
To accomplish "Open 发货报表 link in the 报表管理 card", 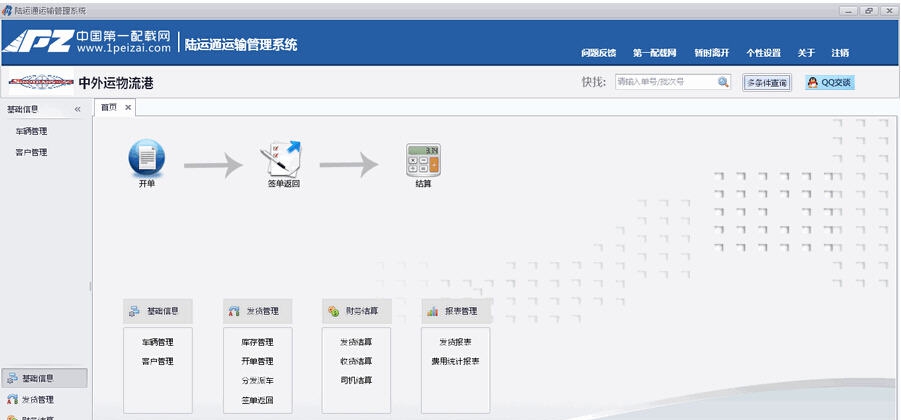I will (456, 342).
